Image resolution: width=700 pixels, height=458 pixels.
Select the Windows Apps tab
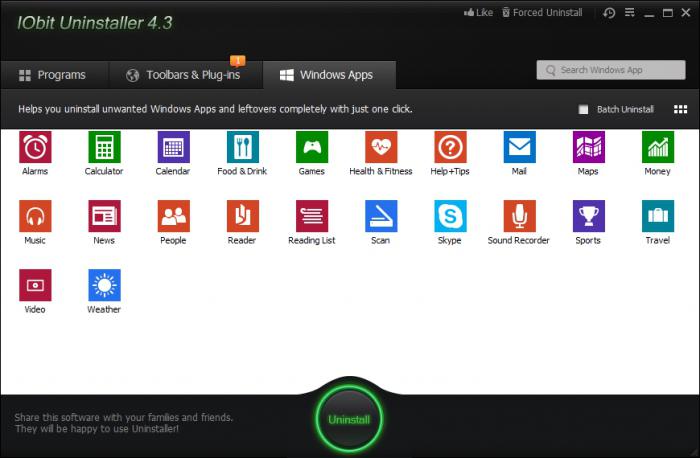point(329,75)
